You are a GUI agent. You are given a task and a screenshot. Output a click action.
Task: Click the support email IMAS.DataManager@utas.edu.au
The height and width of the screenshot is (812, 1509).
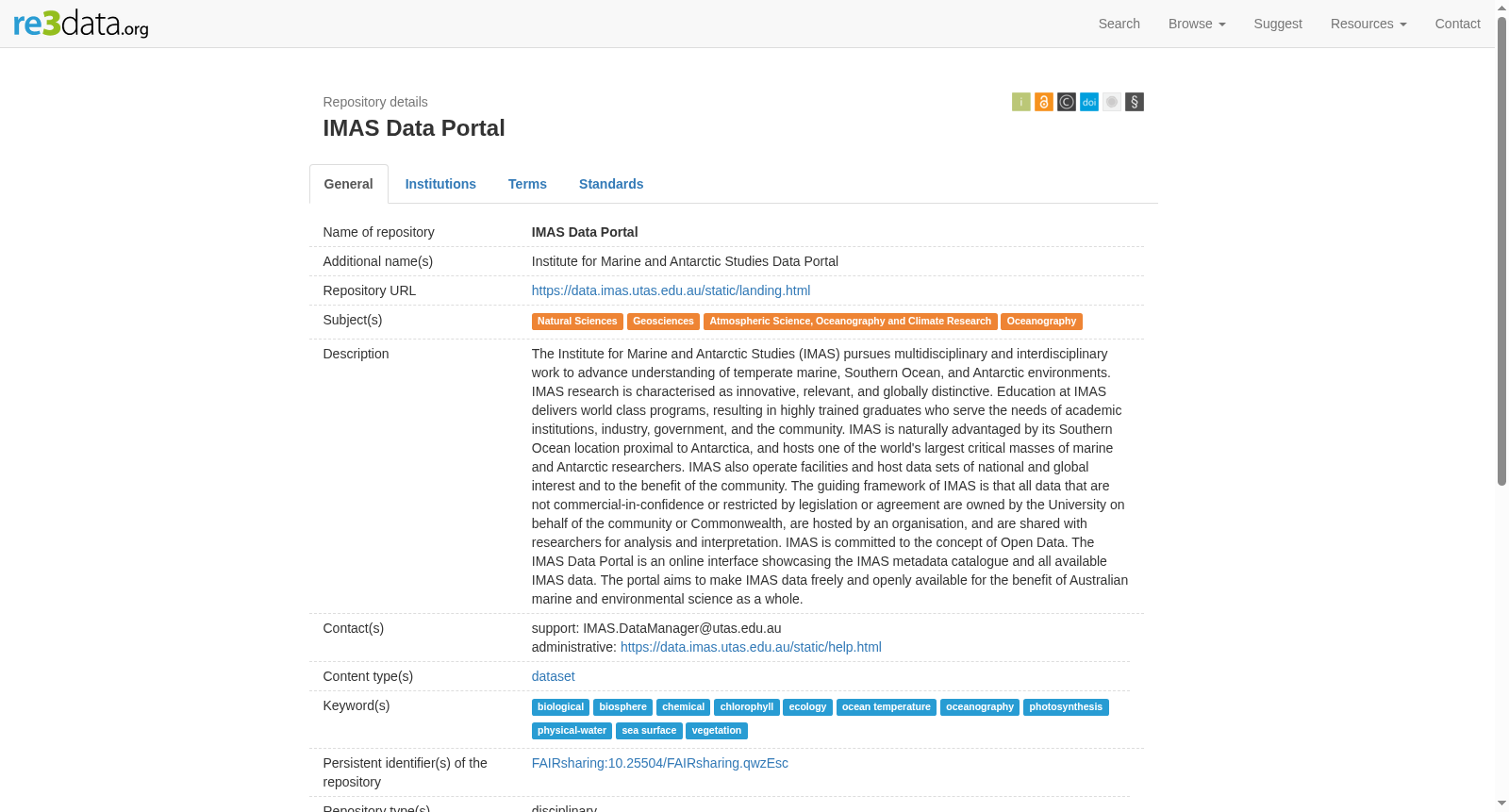pos(682,628)
